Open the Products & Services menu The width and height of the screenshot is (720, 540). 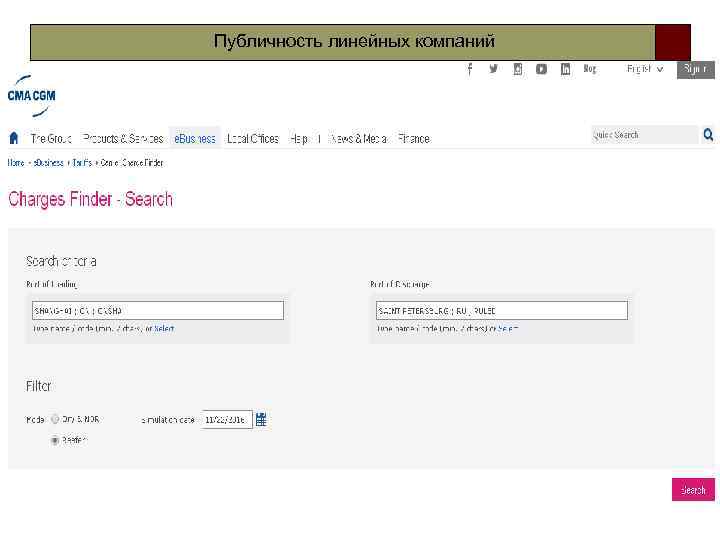pos(123,138)
